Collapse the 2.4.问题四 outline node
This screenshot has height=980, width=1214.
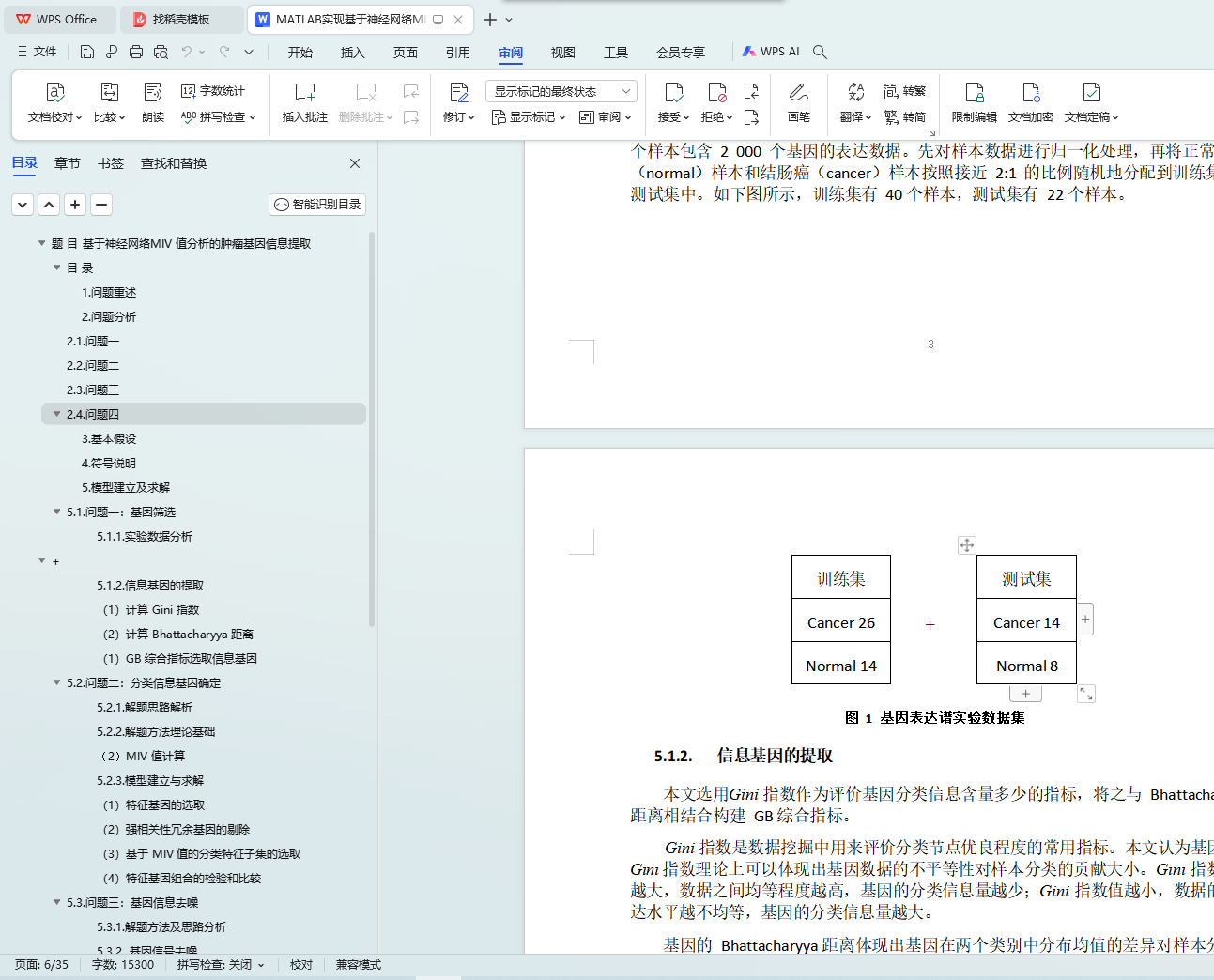56,414
